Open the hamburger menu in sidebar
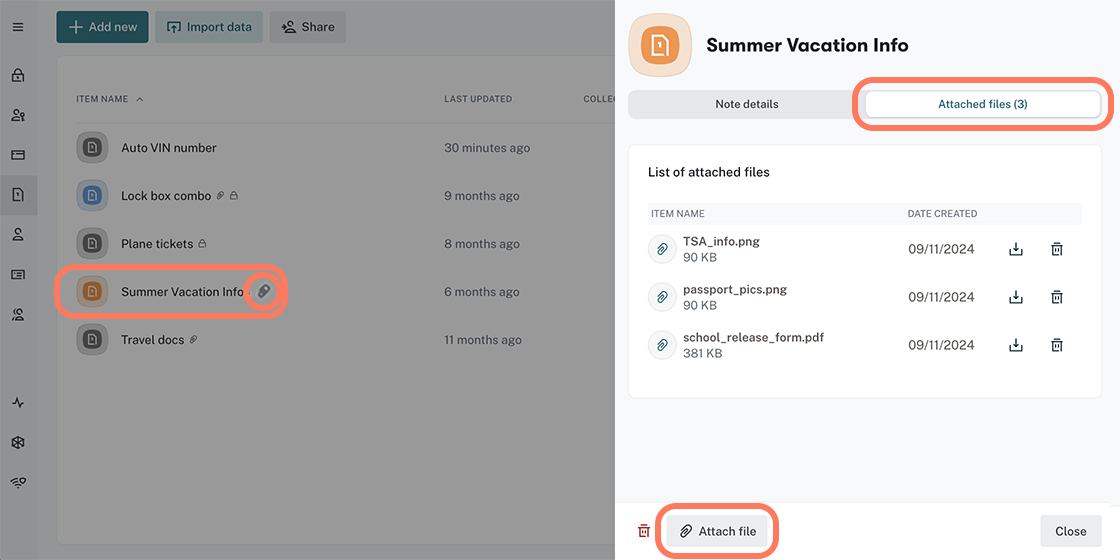Screen dimensions: 1120x560 click(18, 27)
